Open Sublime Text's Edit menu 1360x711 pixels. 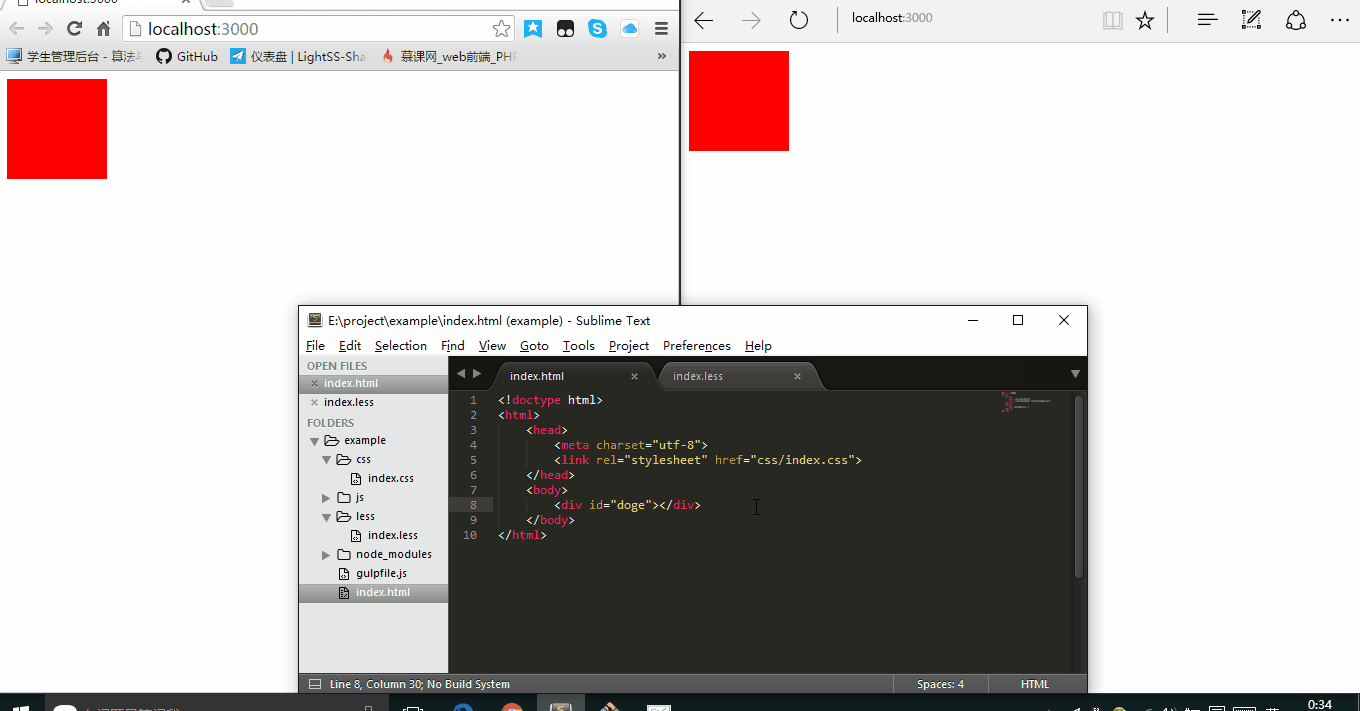[x=350, y=345]
